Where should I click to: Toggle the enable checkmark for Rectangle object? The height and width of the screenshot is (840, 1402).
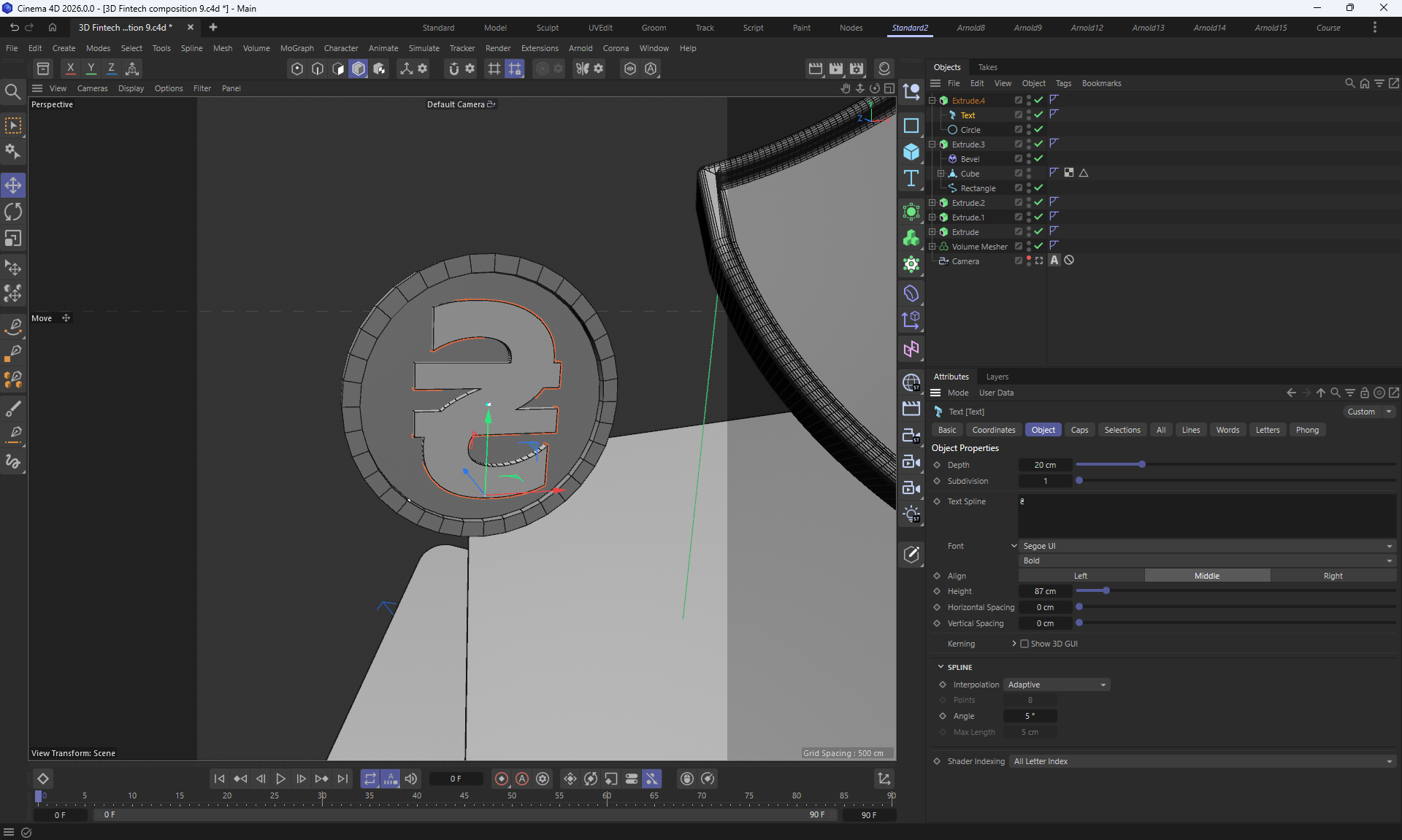point(1038,188)
